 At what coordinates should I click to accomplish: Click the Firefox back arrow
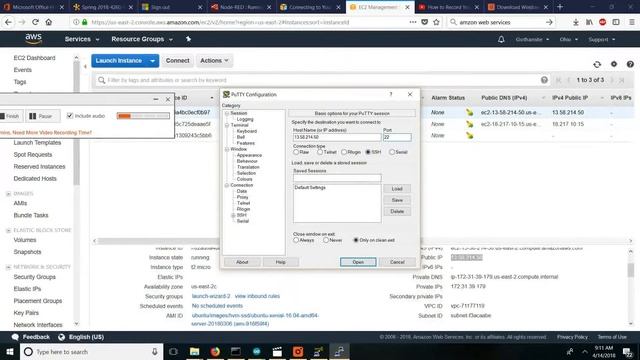(8, 22)
